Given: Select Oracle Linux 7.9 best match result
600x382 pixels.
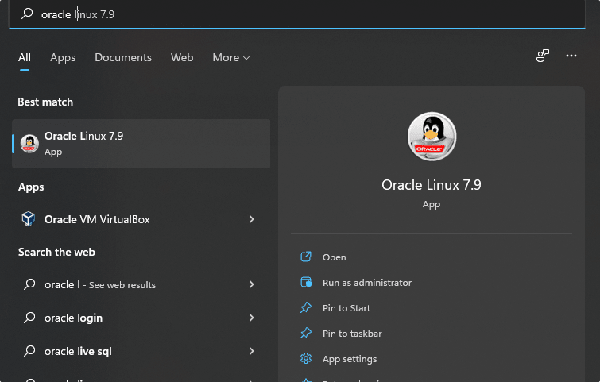Looking at the screenshot, I should pos(141,144).
